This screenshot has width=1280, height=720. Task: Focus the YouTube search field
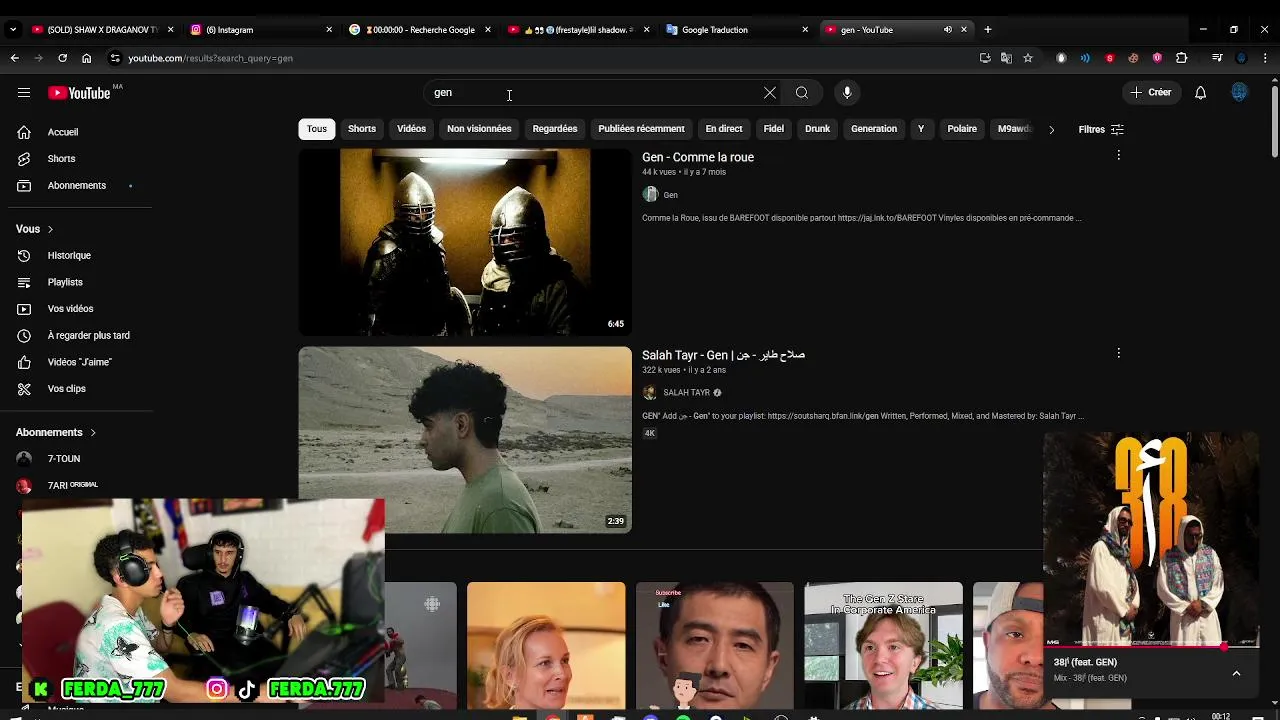coord(595,93)
